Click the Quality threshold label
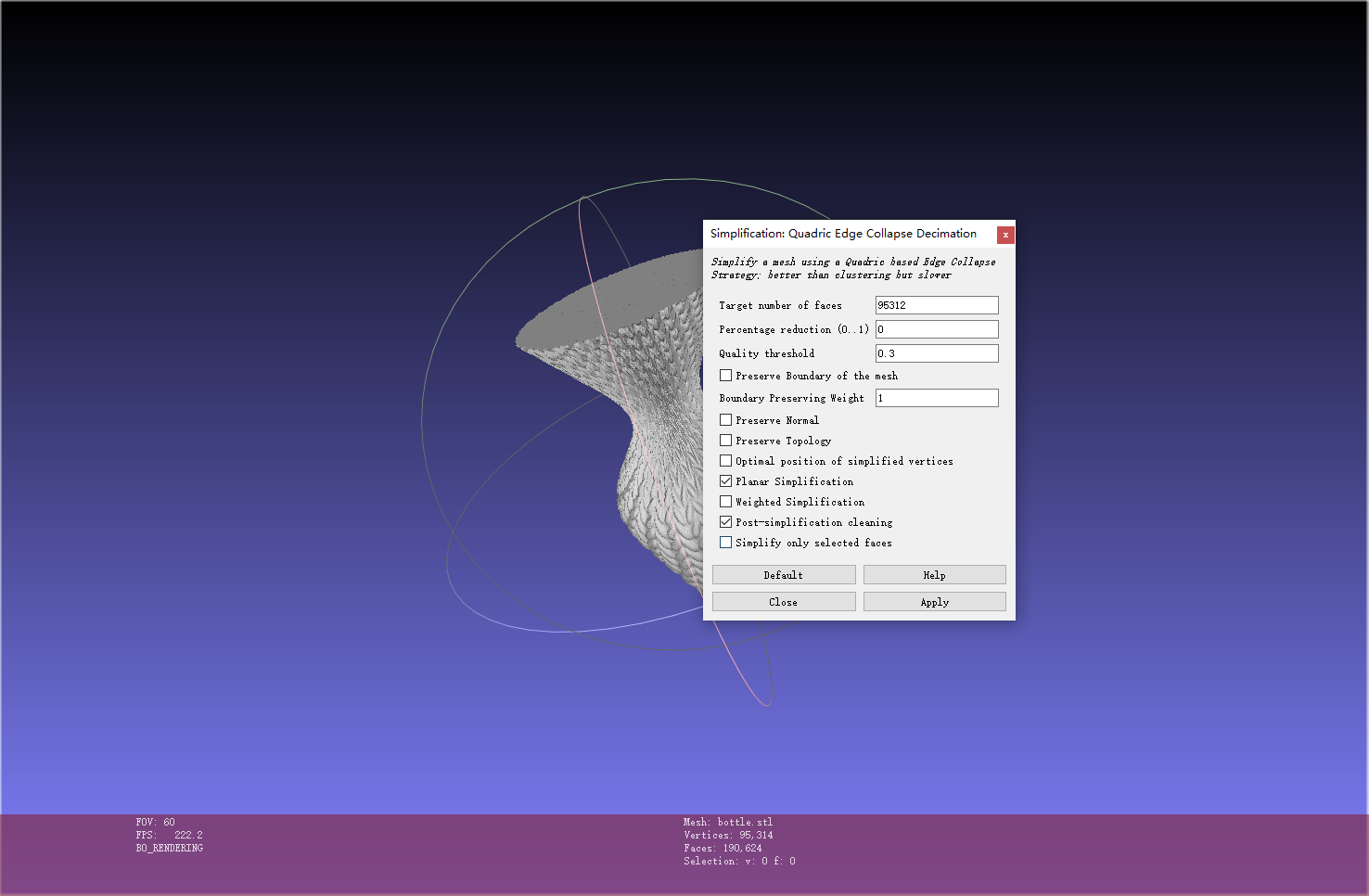 click(766, 353)
